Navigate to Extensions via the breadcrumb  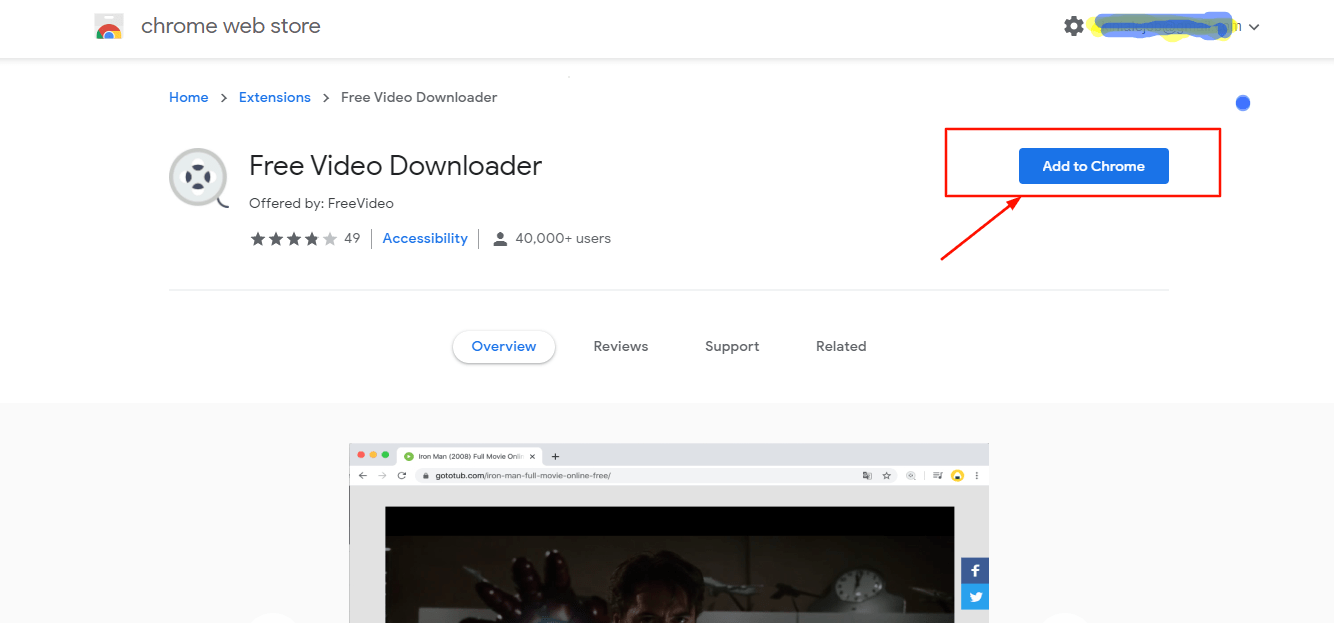click(274, 97)
